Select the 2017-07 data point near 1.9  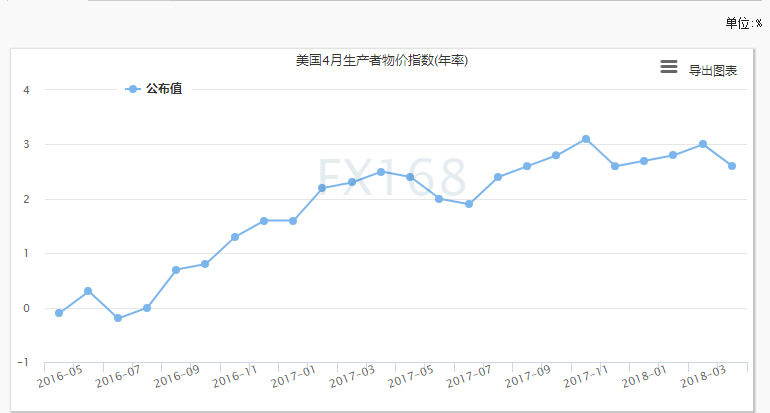tap(469, 204)
